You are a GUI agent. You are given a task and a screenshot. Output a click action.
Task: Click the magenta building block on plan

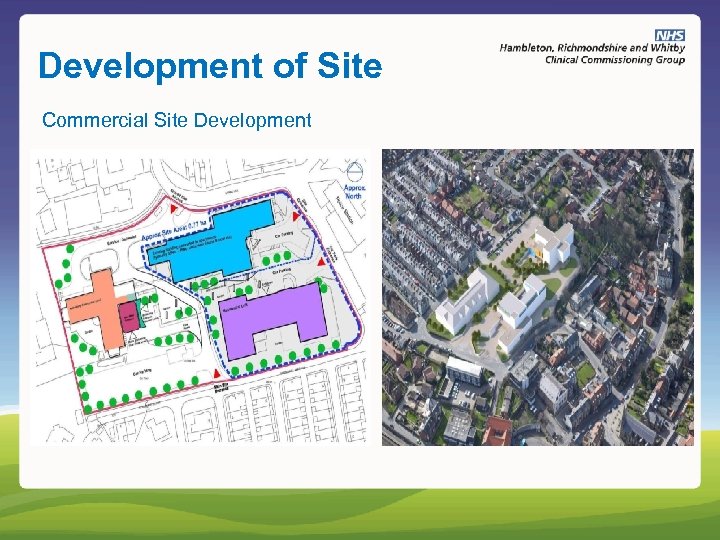coord(129,317)
